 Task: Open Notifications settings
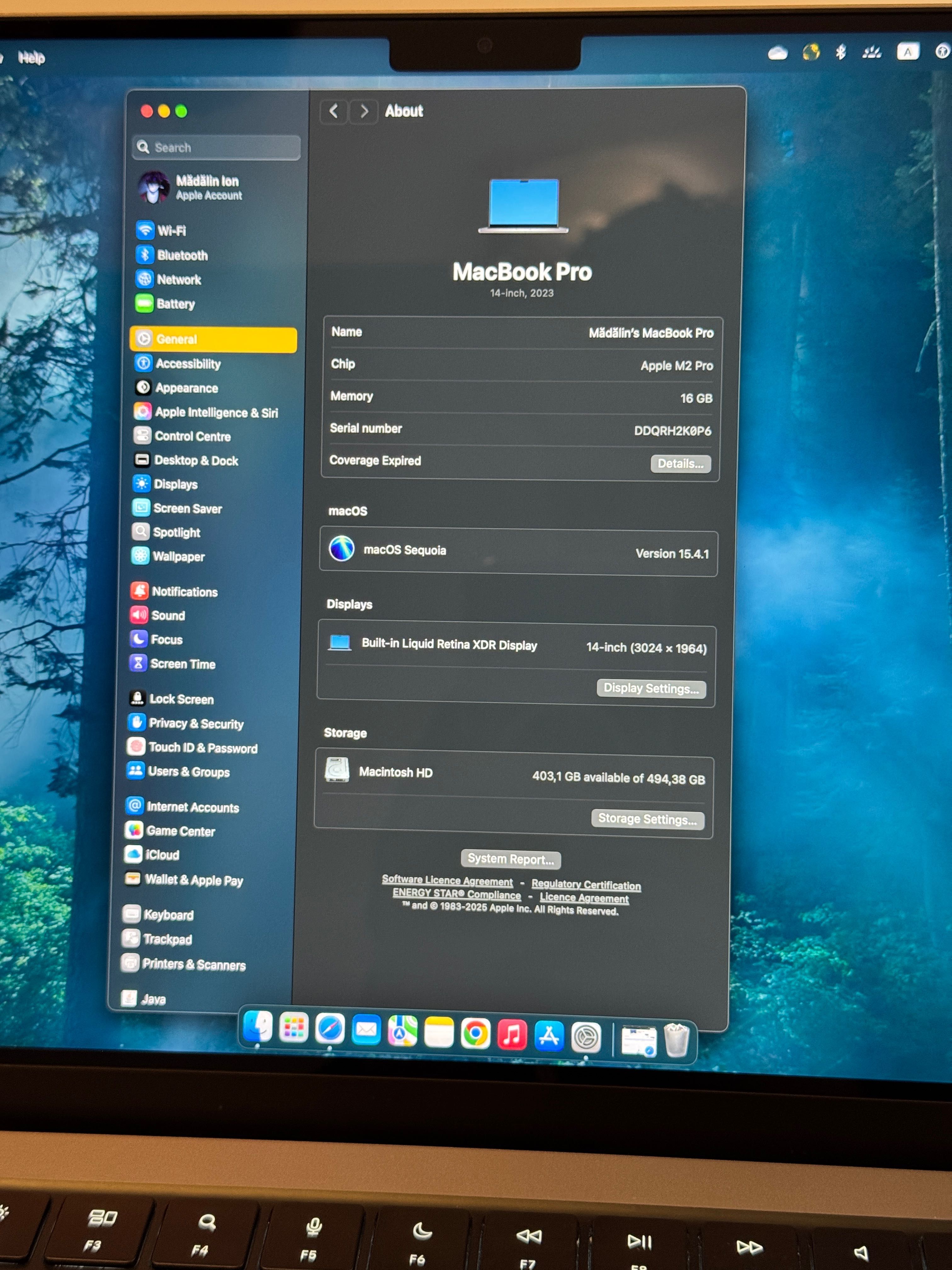[174, 591]
